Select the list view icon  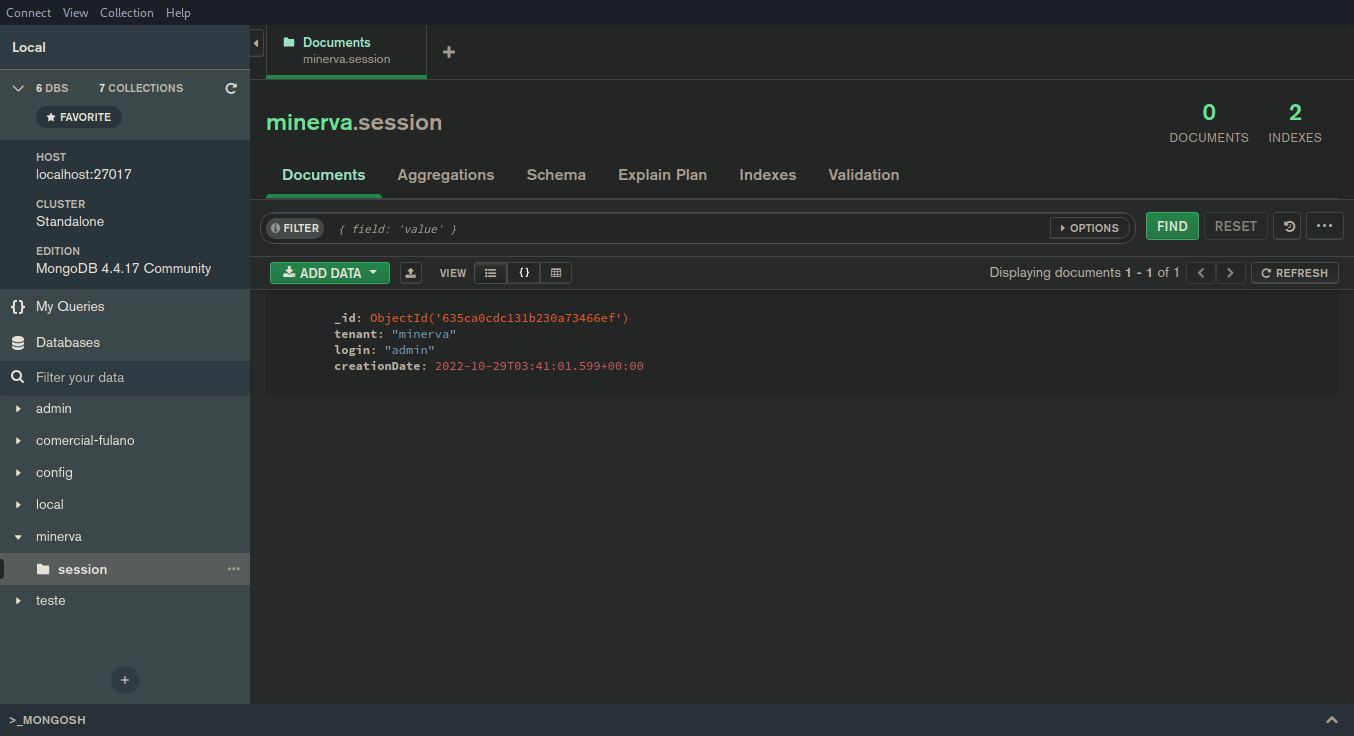[490, 272]
